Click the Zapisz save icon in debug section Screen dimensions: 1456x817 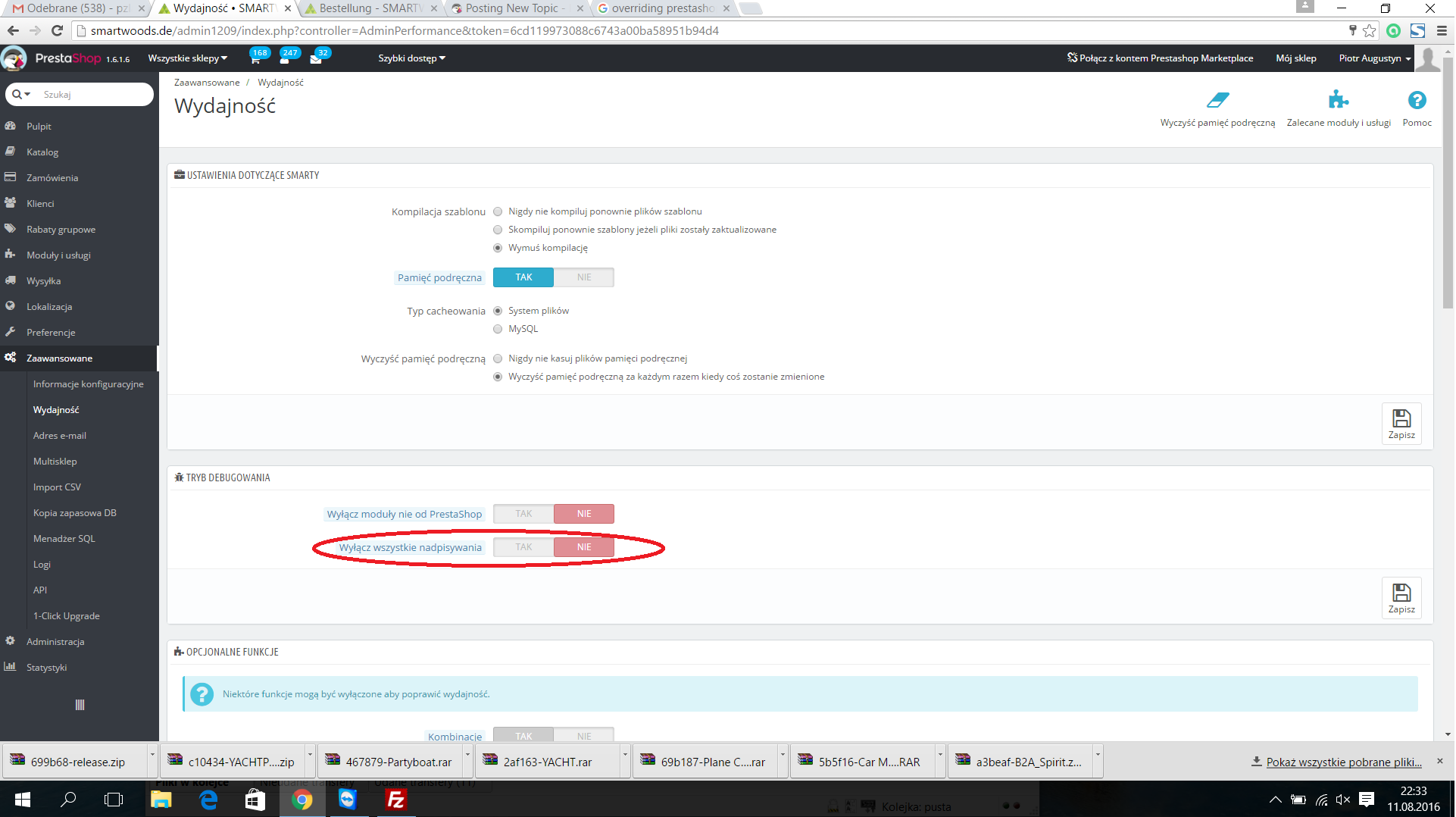click(1401, 598)
